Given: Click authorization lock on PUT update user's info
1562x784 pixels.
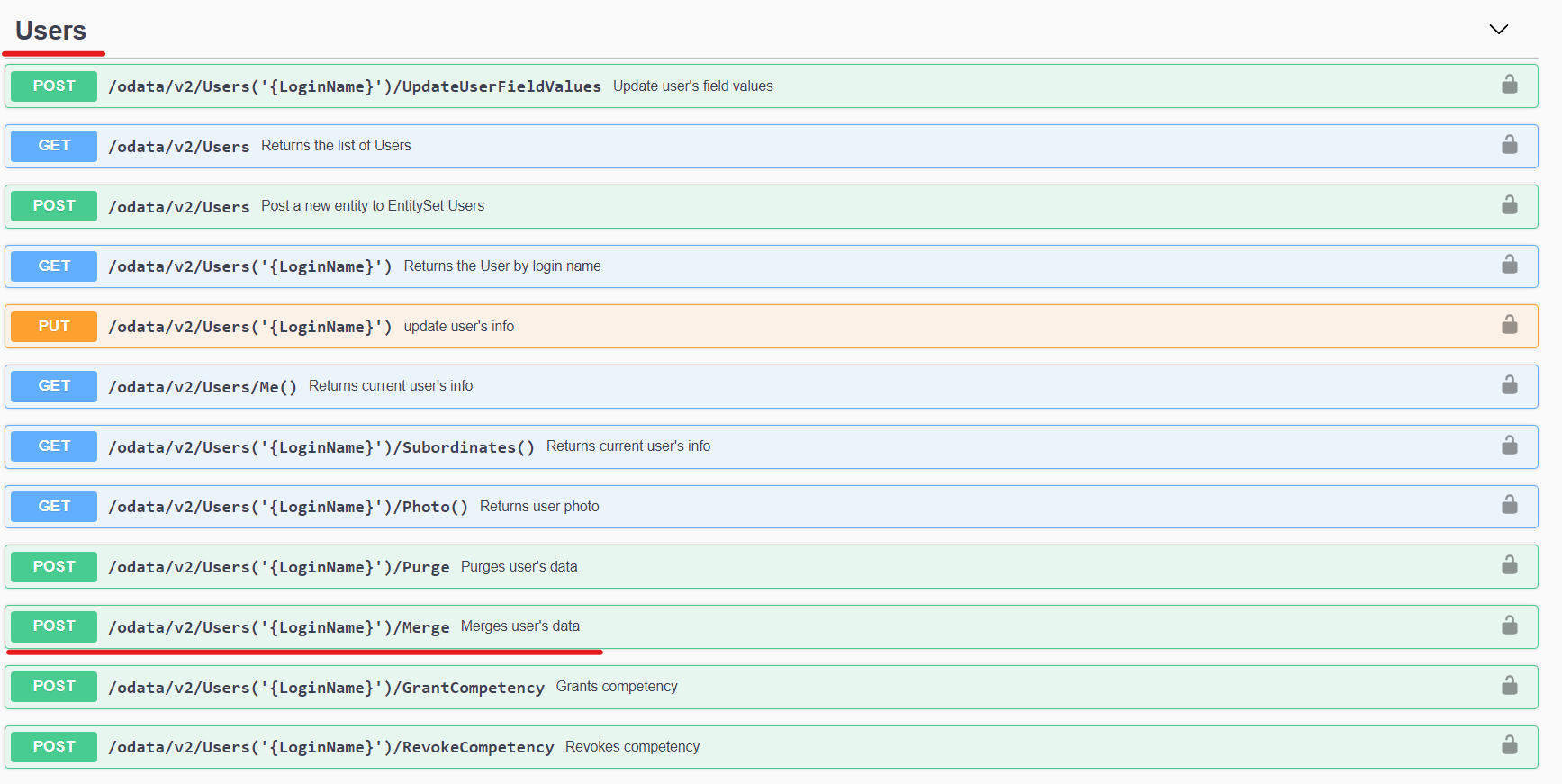Looking at the screenshot, I should click(1509, 325).
